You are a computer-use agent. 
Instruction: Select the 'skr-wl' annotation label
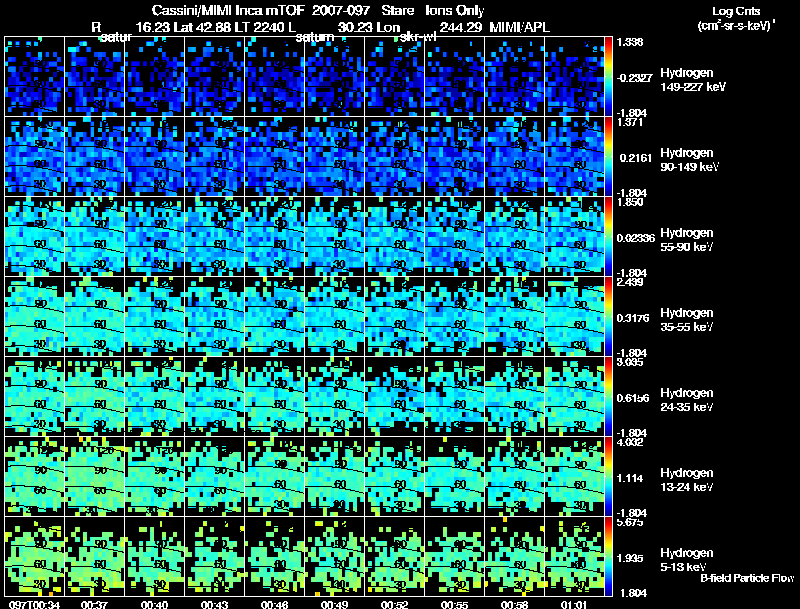(x=417, y=37)
